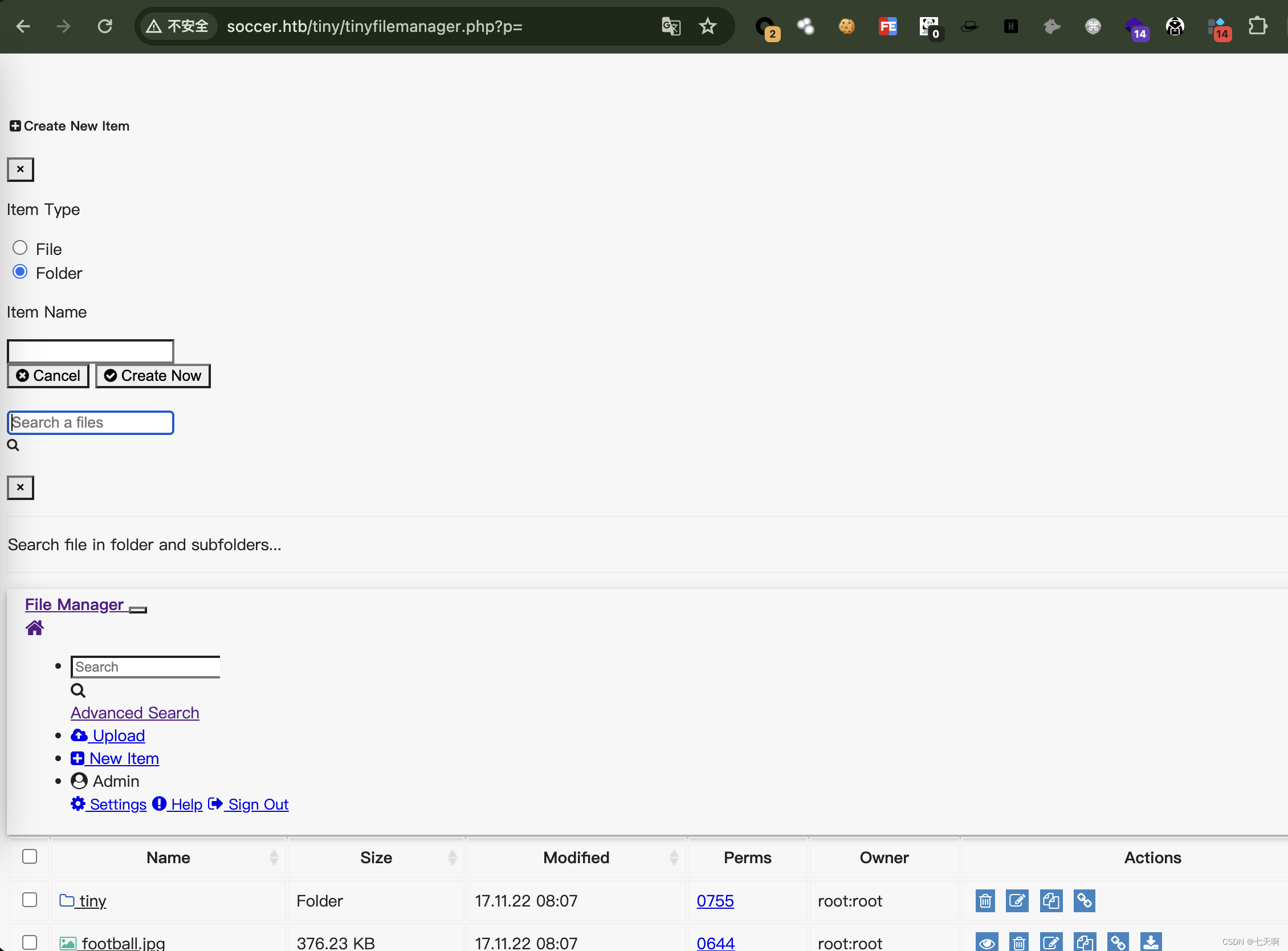This screenshot has height=951, width=1288.
Task: Click copy icon for tiny folder
Action: click(x=1050, y=900)
